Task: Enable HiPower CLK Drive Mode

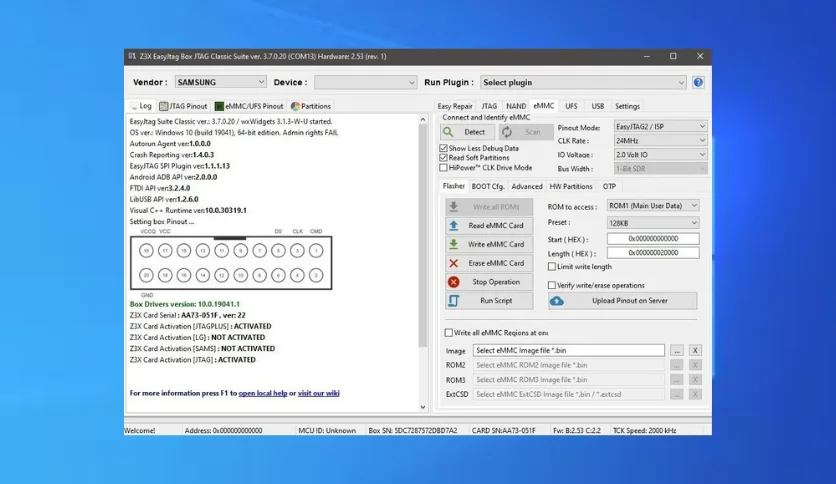Action: coord(443,167)
